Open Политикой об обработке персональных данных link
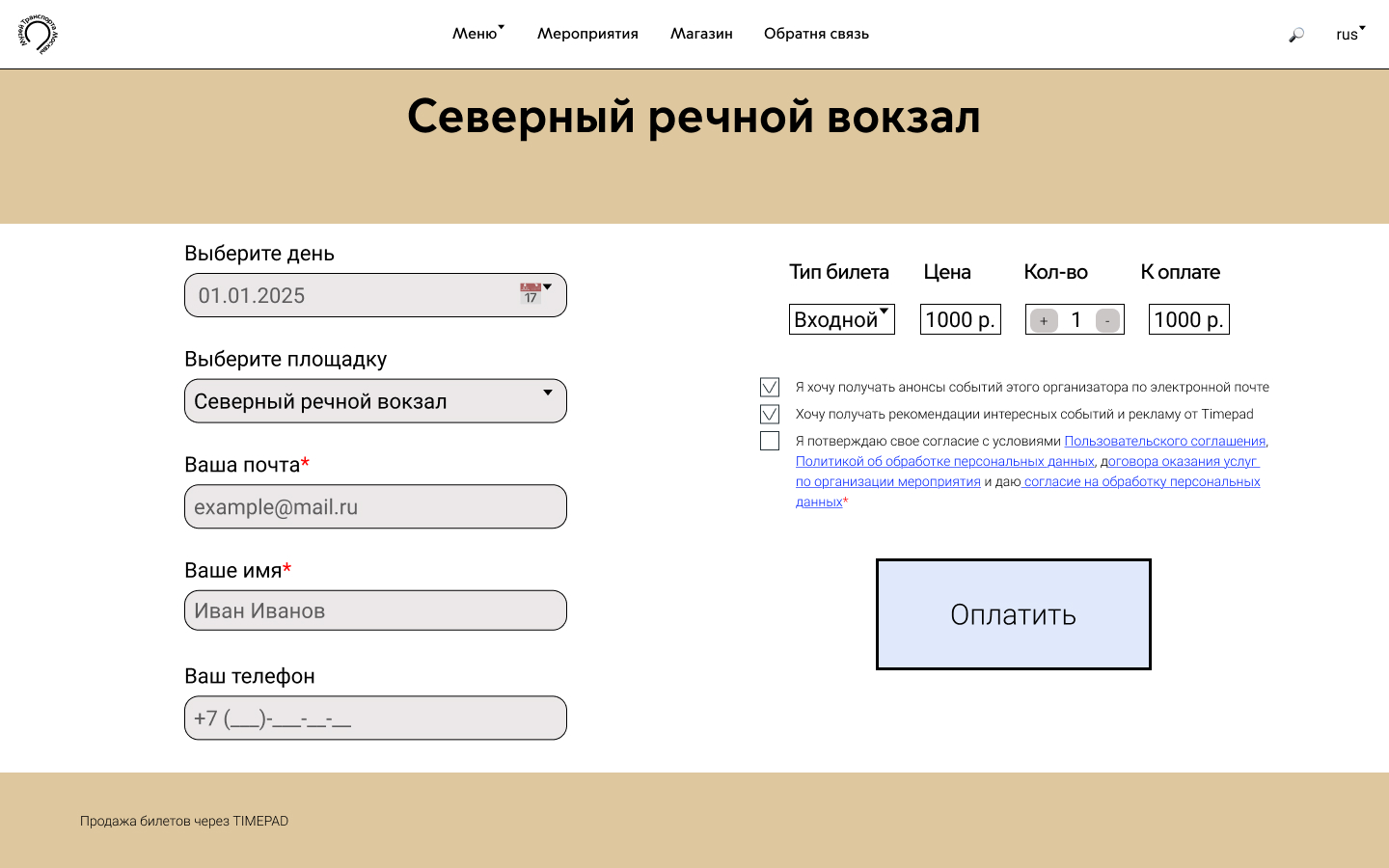Viewport: 1389px width, 868px height. pyautogui.click(x=944, y=461)
